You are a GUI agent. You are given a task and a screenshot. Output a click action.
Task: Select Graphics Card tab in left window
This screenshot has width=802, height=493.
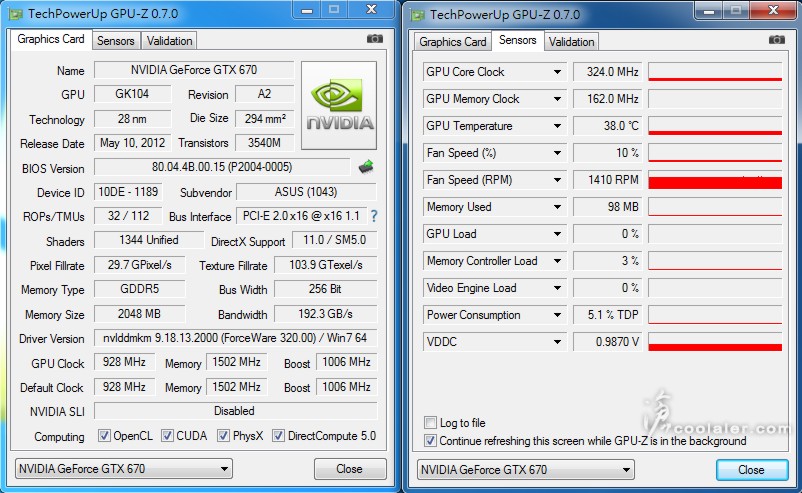coord(51,39)
